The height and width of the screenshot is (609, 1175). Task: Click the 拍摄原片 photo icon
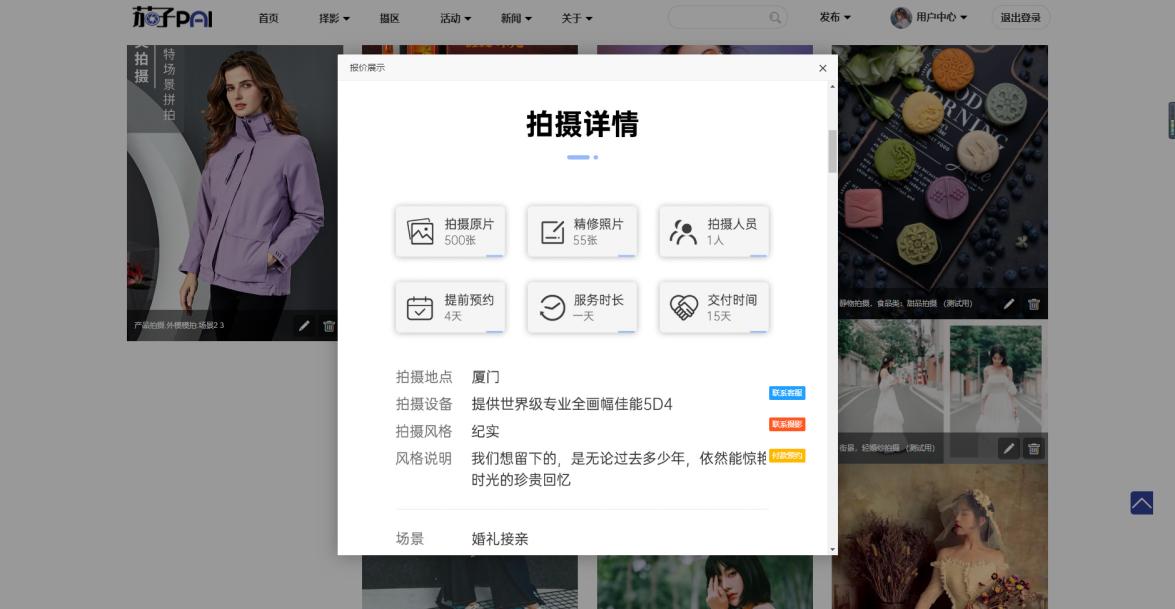(x=421, y=231)
